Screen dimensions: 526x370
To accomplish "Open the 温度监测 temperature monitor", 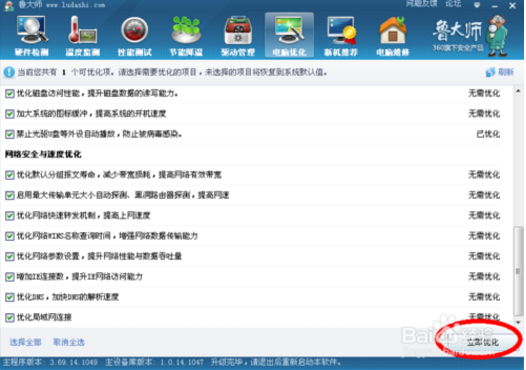I will [83, 36].
